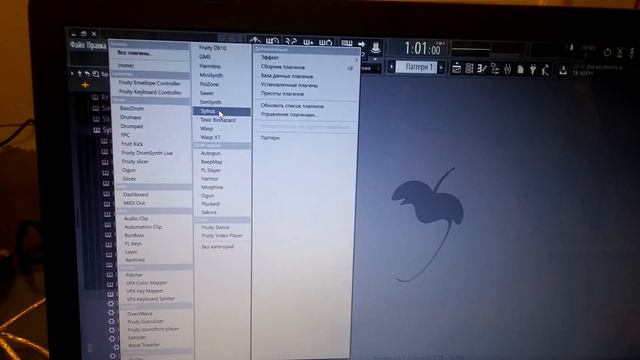
Task: Select the GMS plugin
Action: [205, 57]
